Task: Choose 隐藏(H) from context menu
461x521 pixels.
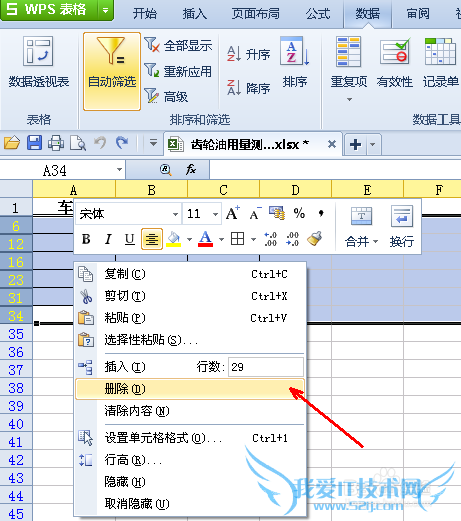Action: point(190,482)
